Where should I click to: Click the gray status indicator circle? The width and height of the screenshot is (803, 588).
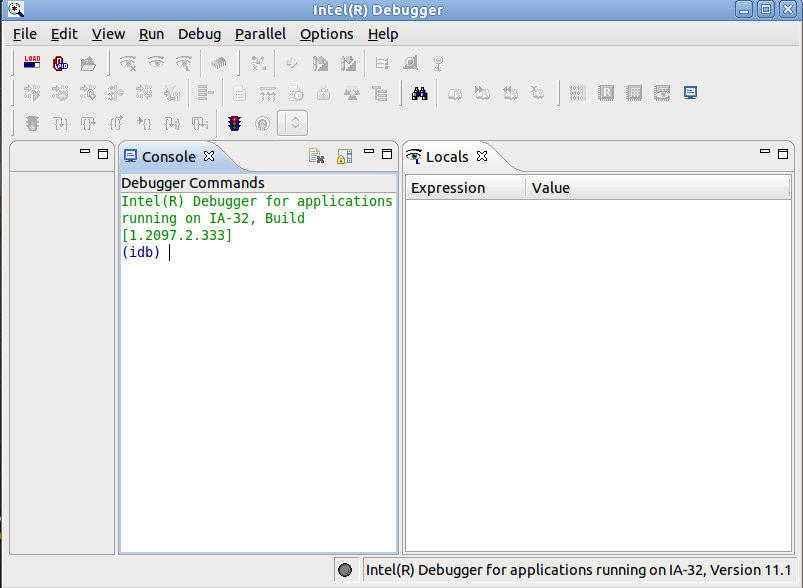pos(345,570)
